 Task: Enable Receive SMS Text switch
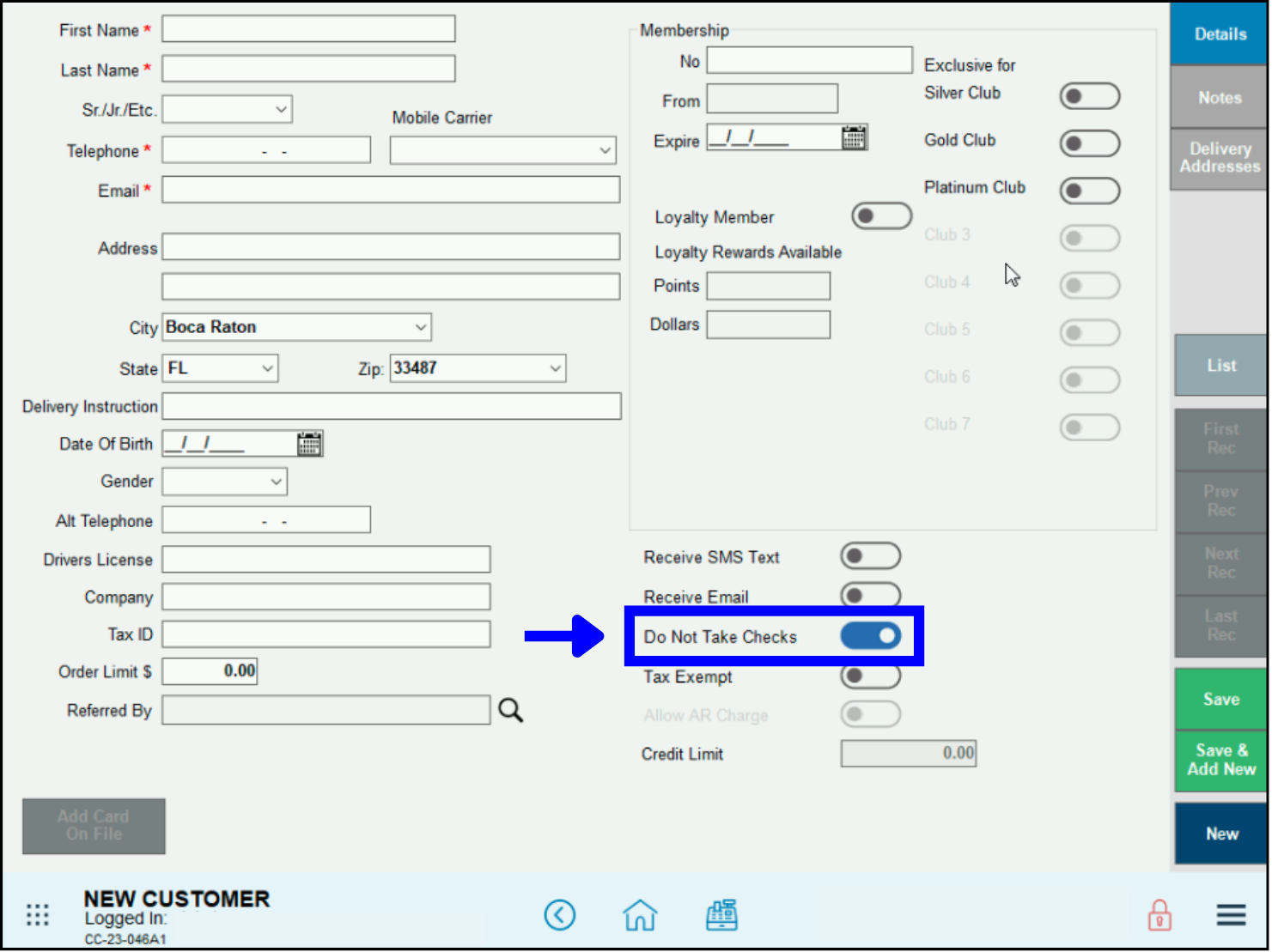tap(870, 556)
